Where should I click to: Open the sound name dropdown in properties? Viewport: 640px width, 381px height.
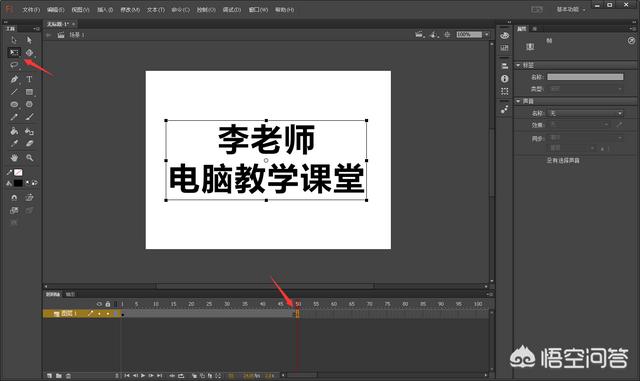tap(586, 113)
